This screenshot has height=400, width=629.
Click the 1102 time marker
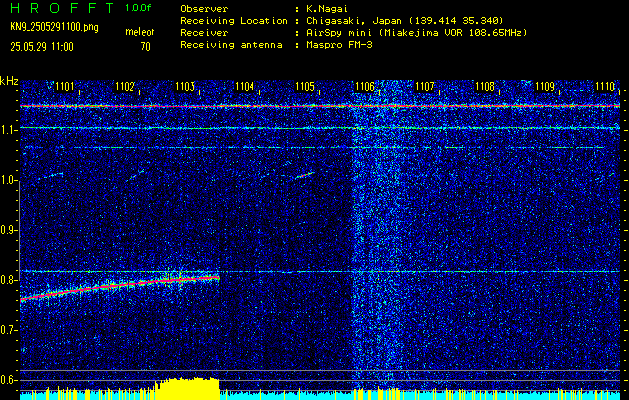click(x=125, y=86)
